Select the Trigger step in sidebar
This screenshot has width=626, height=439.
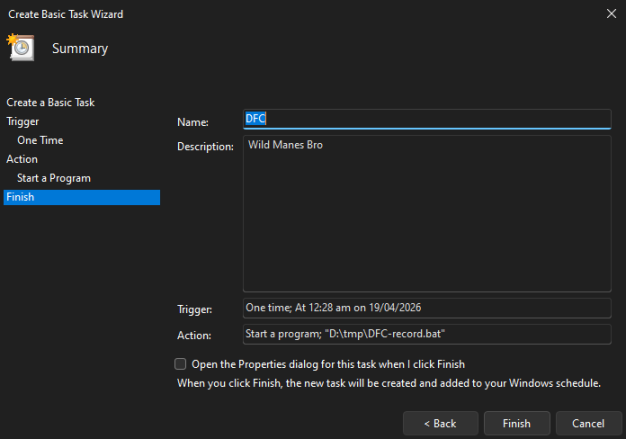[23, 121]
